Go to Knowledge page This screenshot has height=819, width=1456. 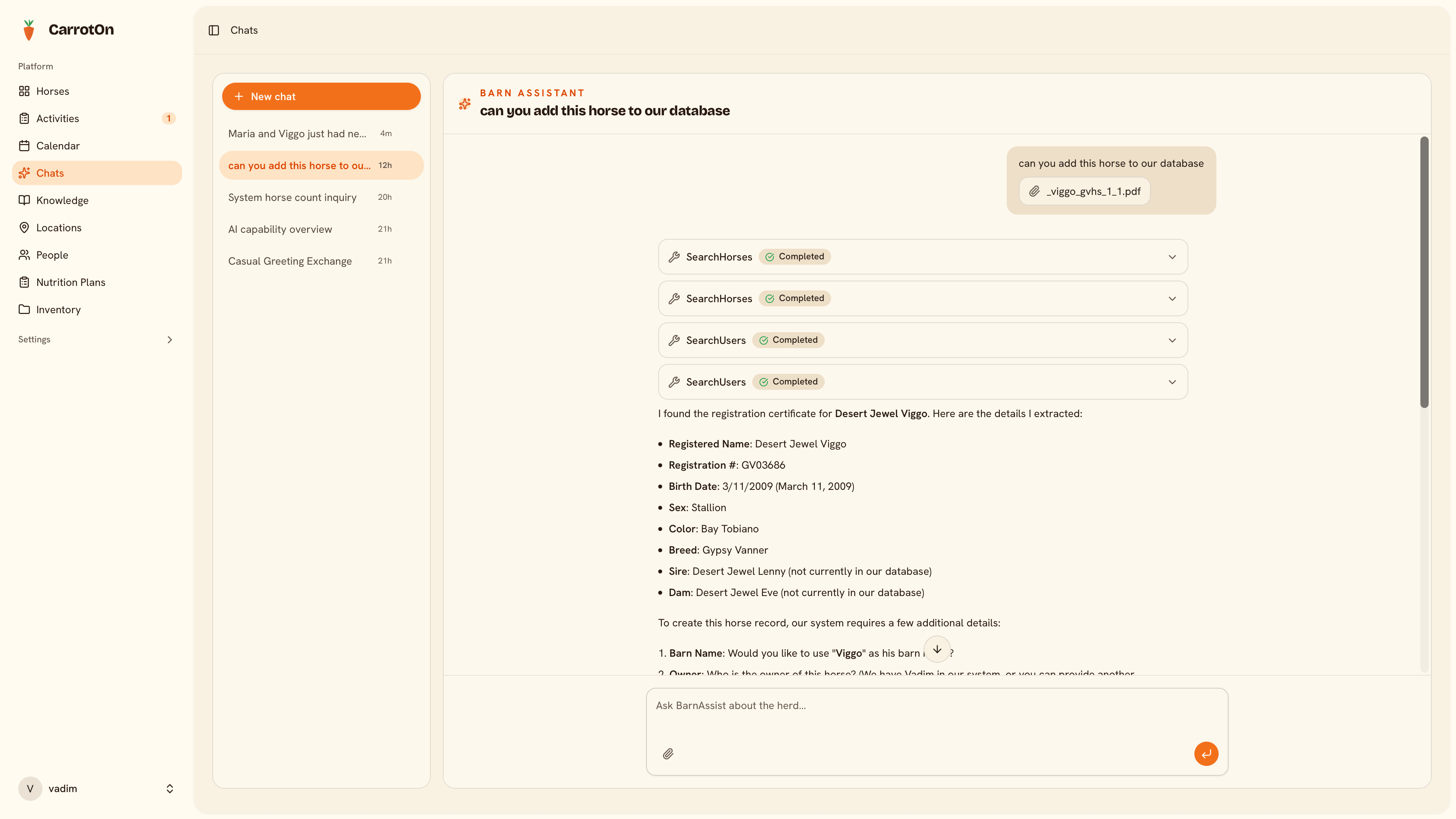pos(97,200)
